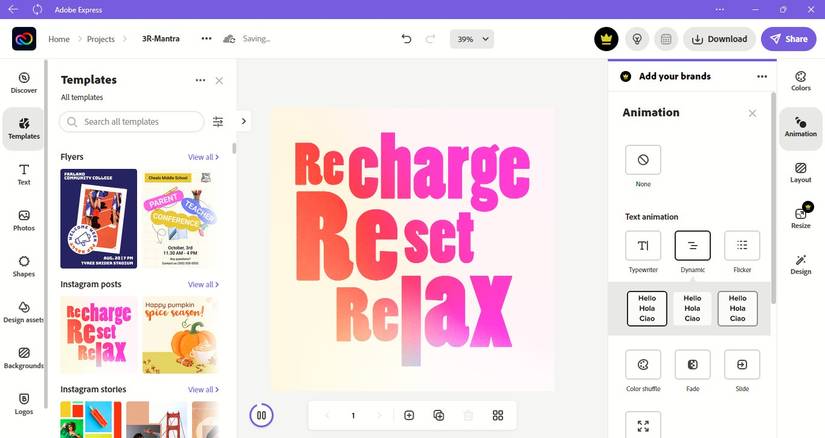Open the Logos panel
This screenshot has height=438, width=825.
(x=24, y=404)
